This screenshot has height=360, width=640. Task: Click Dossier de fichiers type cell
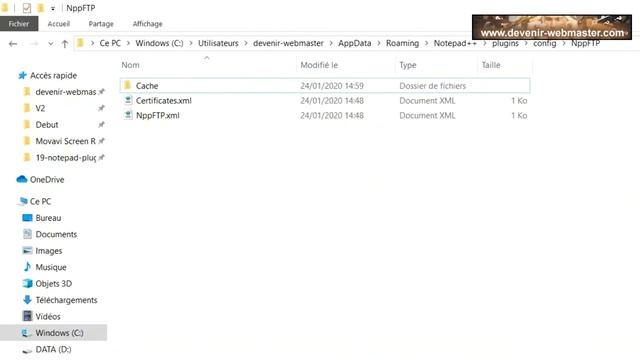[x=432, y=86]
